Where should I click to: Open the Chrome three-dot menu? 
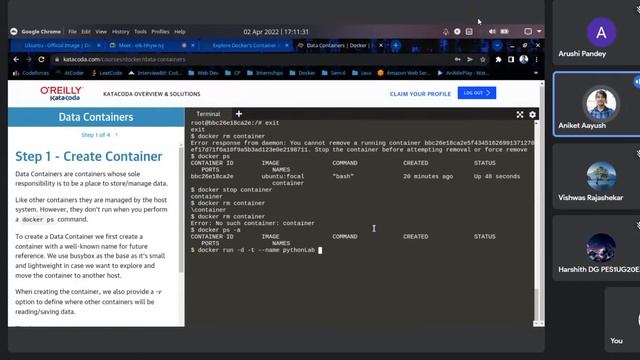(536, 60)
